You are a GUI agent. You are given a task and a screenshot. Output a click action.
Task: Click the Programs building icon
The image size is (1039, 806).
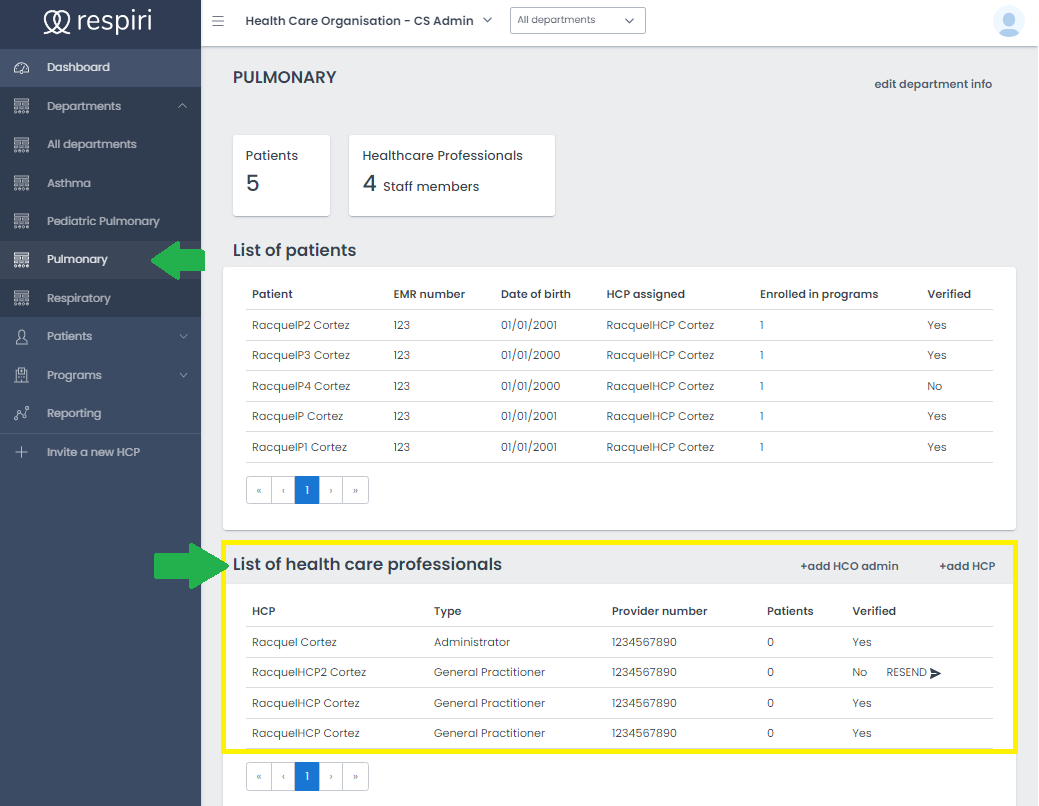click(22, 375)
